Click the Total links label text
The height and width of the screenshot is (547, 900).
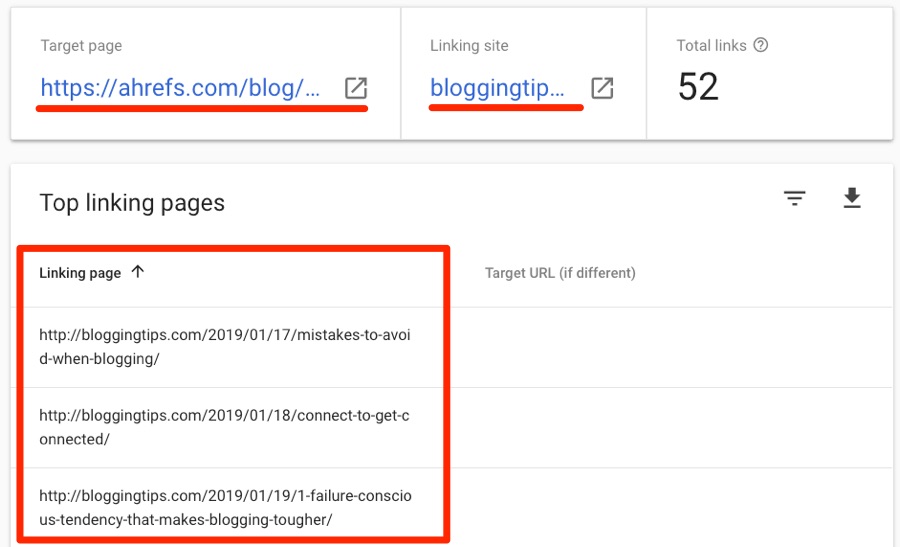(x=711, y=45)
